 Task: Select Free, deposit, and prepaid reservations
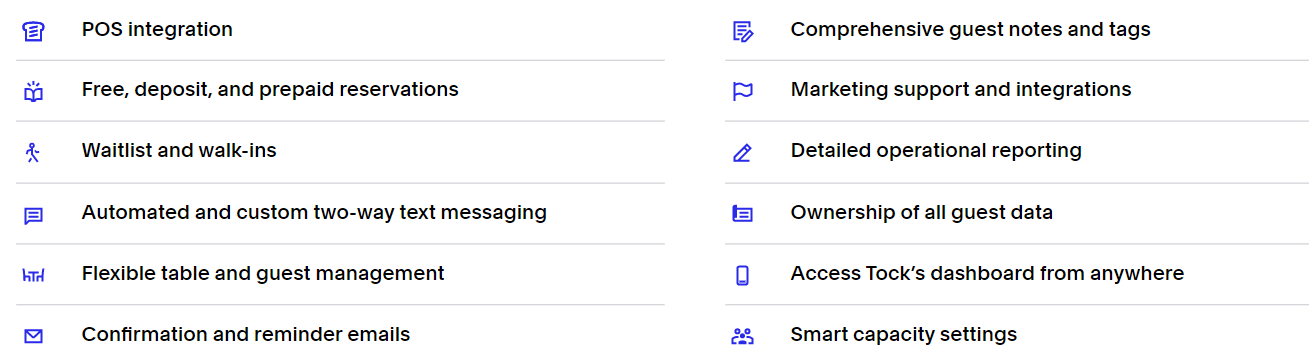pyautogui.click(x=270, y=90)
